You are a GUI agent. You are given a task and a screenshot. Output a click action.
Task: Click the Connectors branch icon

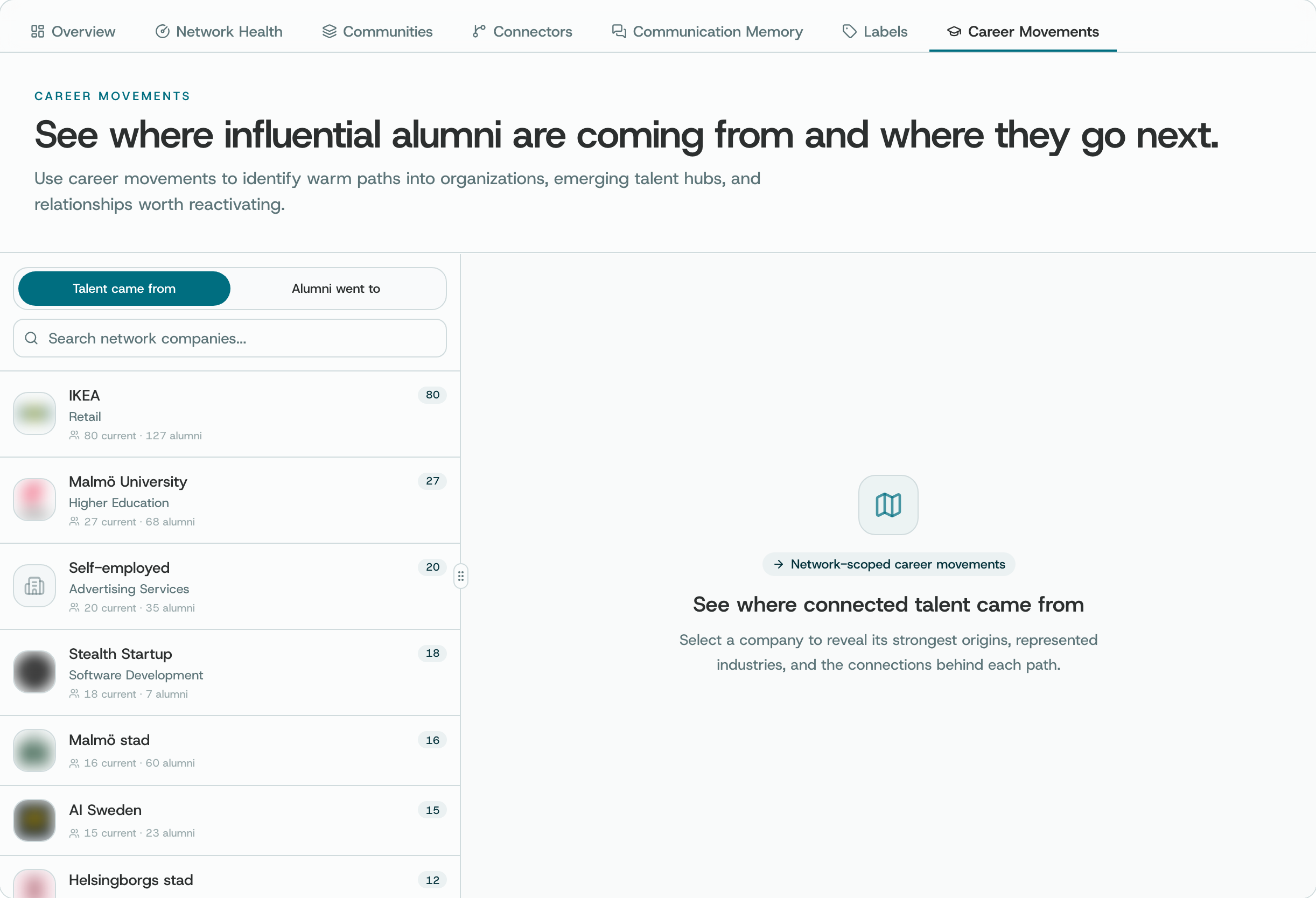(x=479, y=32)
